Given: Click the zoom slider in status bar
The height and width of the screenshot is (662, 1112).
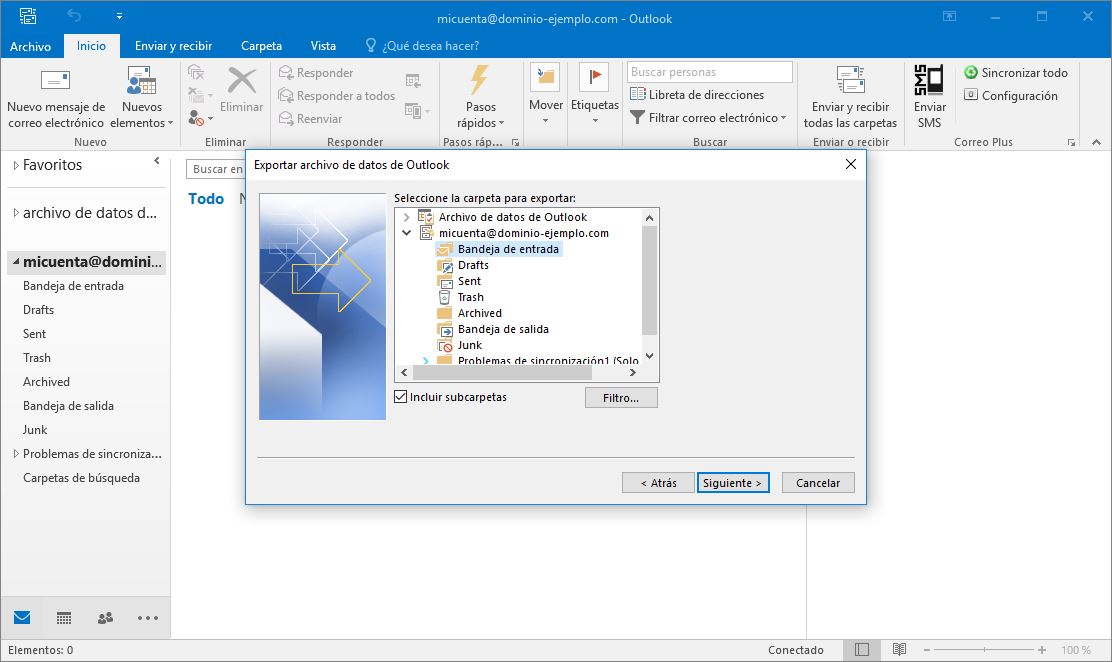Looking at the screenshot, I should click(984, 649).
